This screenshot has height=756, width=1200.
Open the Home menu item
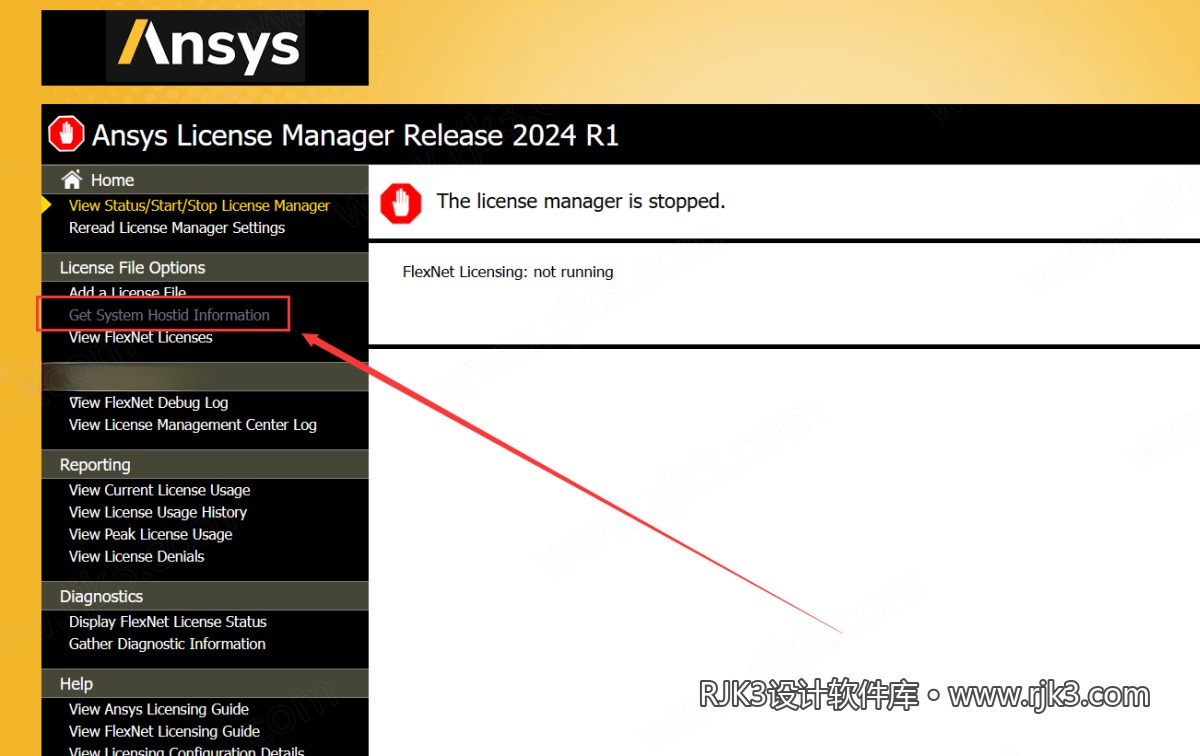point(112,180)
